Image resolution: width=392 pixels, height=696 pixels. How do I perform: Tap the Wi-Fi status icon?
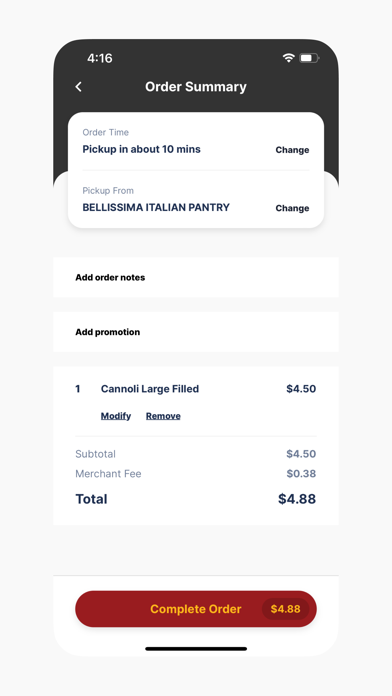click(x=289, y=58)
